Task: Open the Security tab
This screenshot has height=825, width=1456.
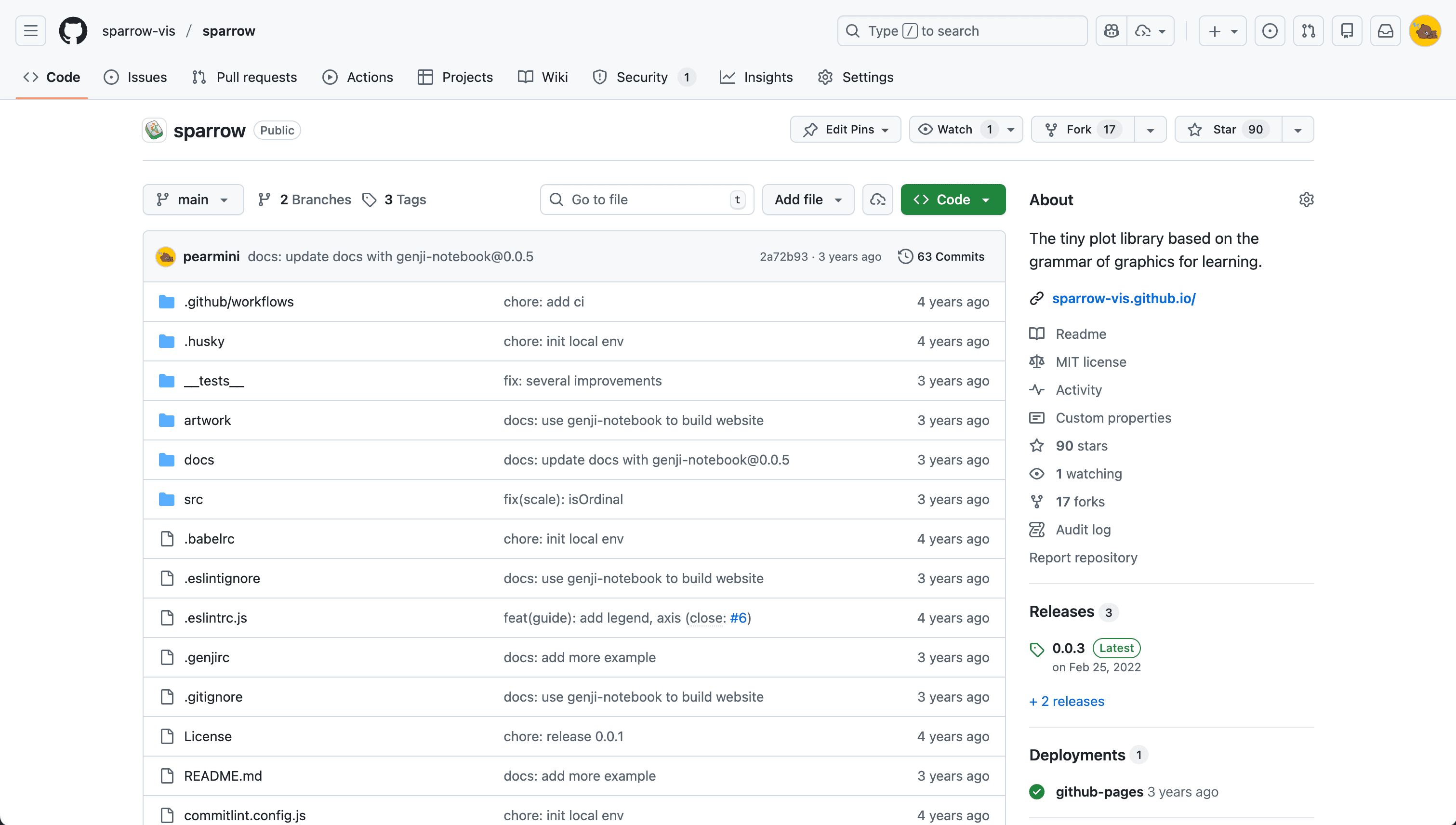Action: click(642, 77)
